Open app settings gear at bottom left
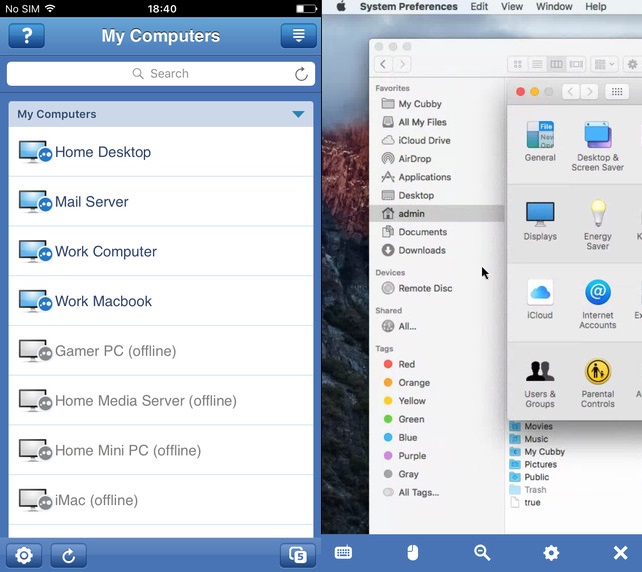The height and width of the screenshot is (572, 642). (x=24, y=556)
